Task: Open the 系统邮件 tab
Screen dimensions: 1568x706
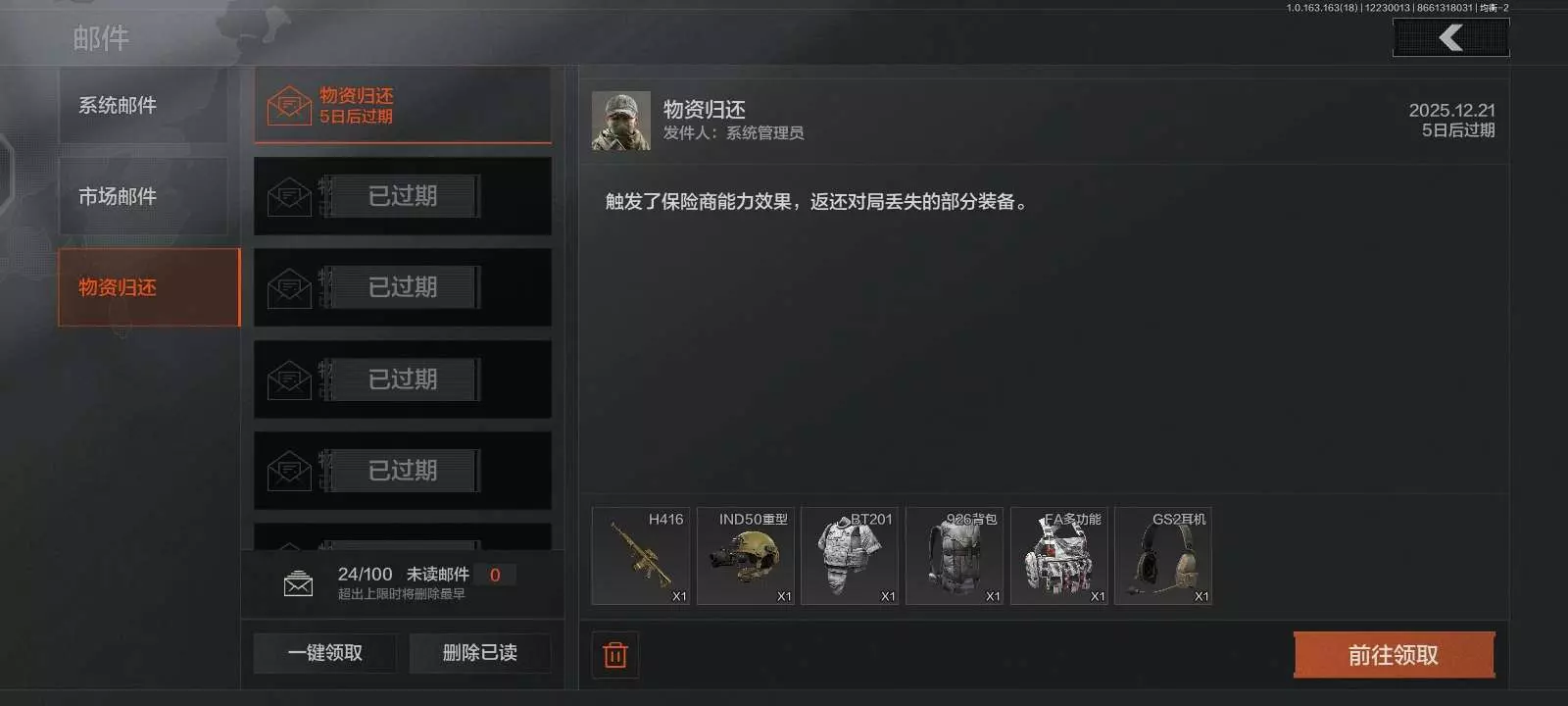Action: [143, 105]
